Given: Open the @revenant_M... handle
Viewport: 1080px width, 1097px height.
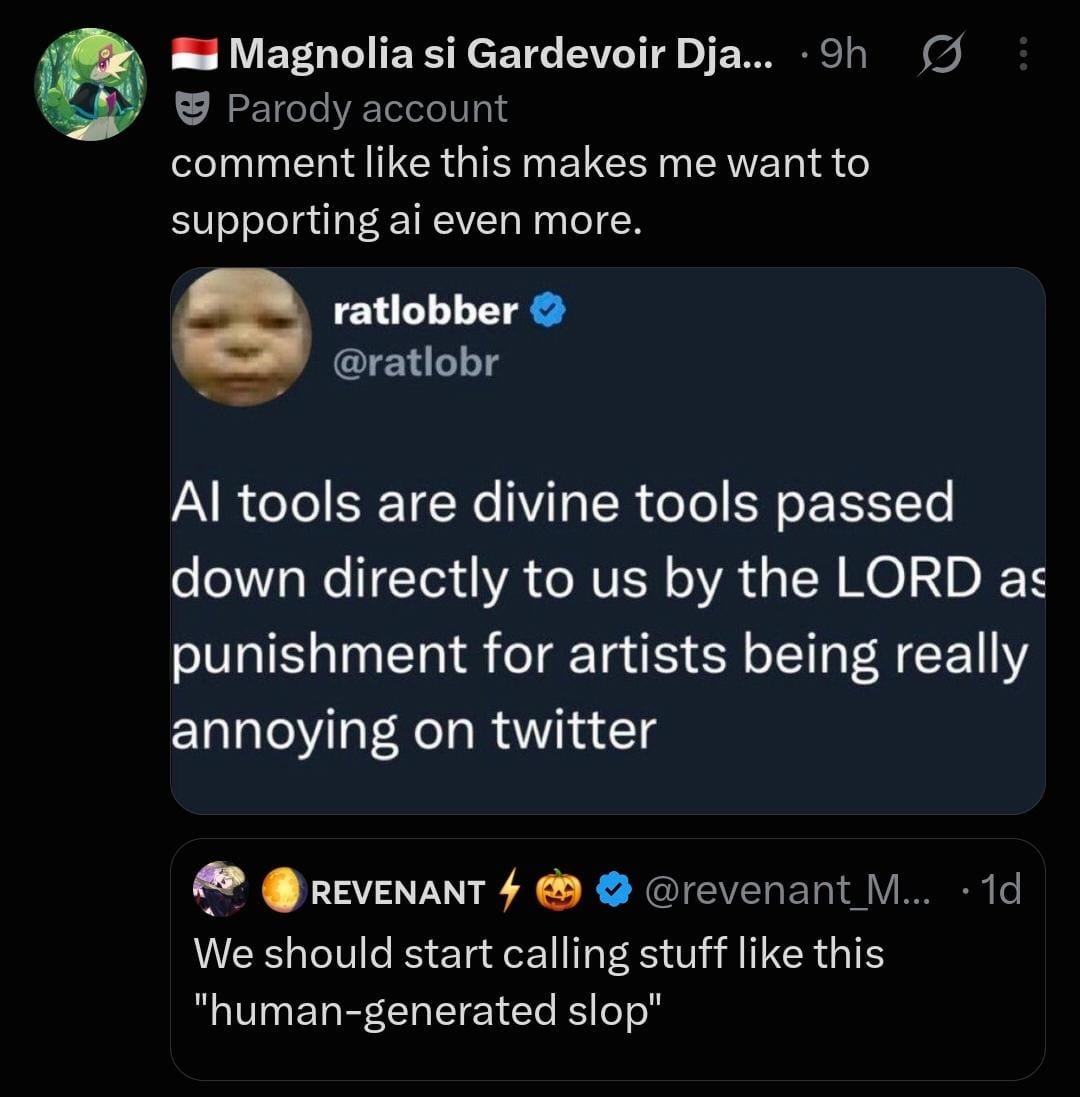Looking at the screenshot, I should 787,891.
